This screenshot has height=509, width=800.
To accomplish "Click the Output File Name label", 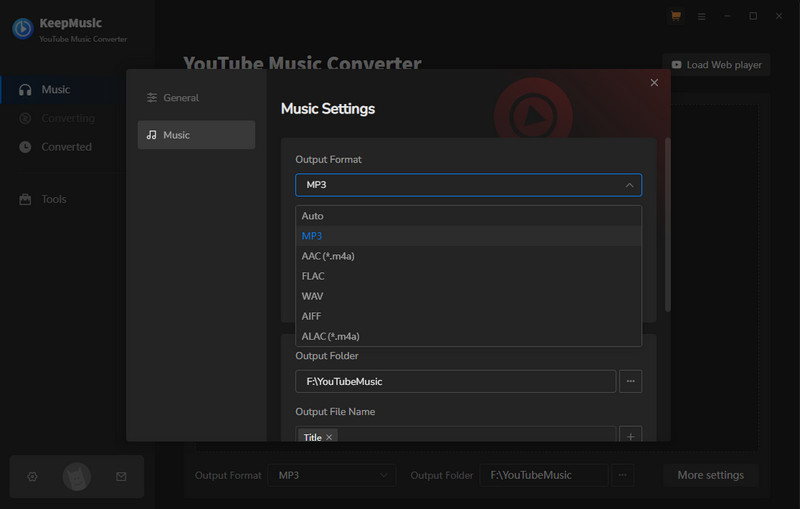I will (335, 412).
